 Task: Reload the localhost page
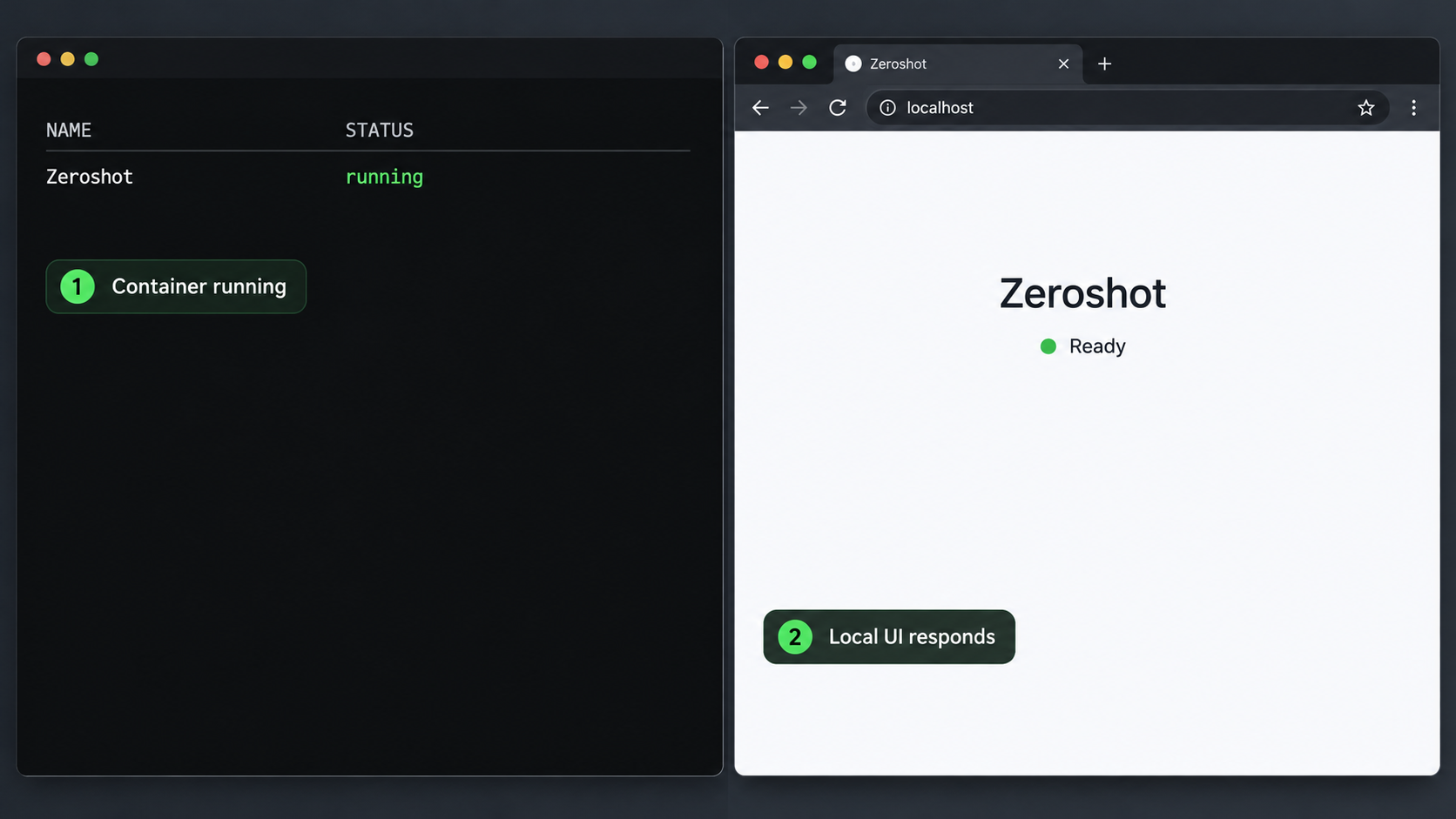click(838, 108)
